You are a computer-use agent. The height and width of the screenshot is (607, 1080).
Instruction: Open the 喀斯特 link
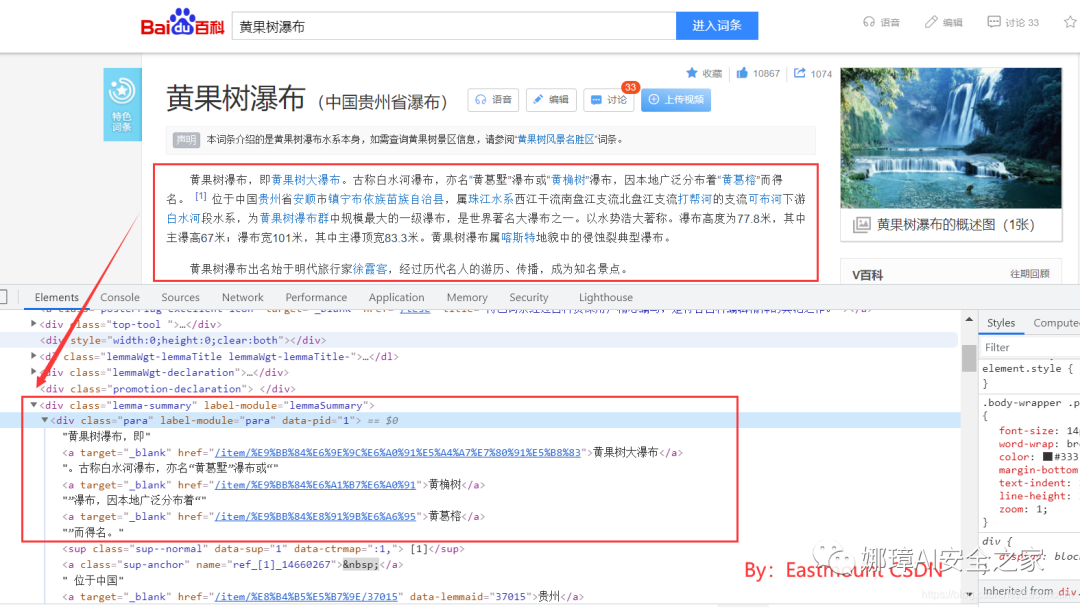[518, 238]
